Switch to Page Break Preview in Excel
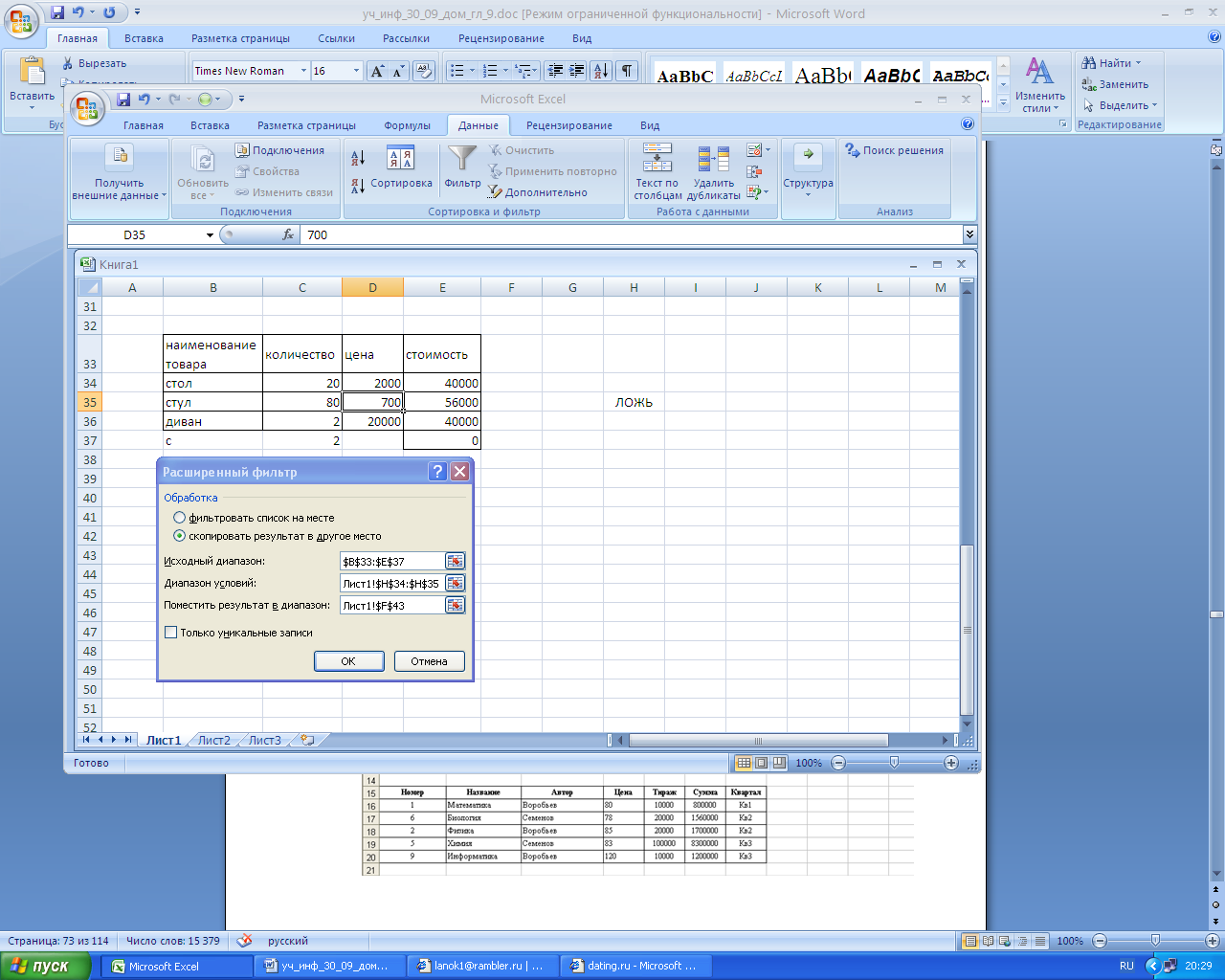Image resolution: width=1225 pixels, height=980 pixels. click(x=779, y=763)
